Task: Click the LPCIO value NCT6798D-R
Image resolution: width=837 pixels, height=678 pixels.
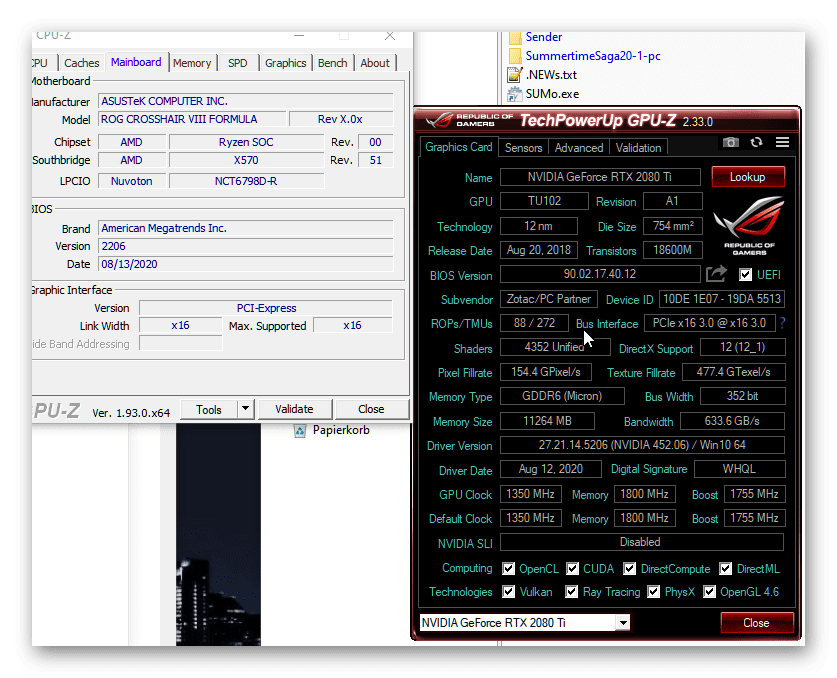Action: point(246,181)
